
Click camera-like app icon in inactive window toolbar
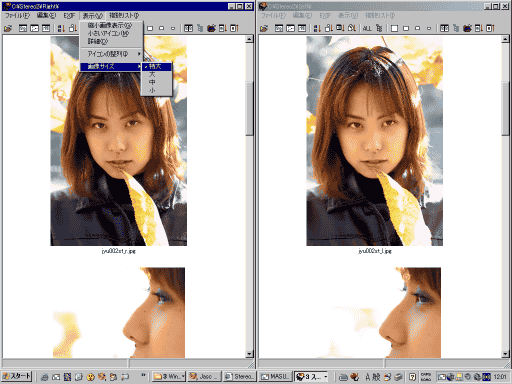[467, 28]
